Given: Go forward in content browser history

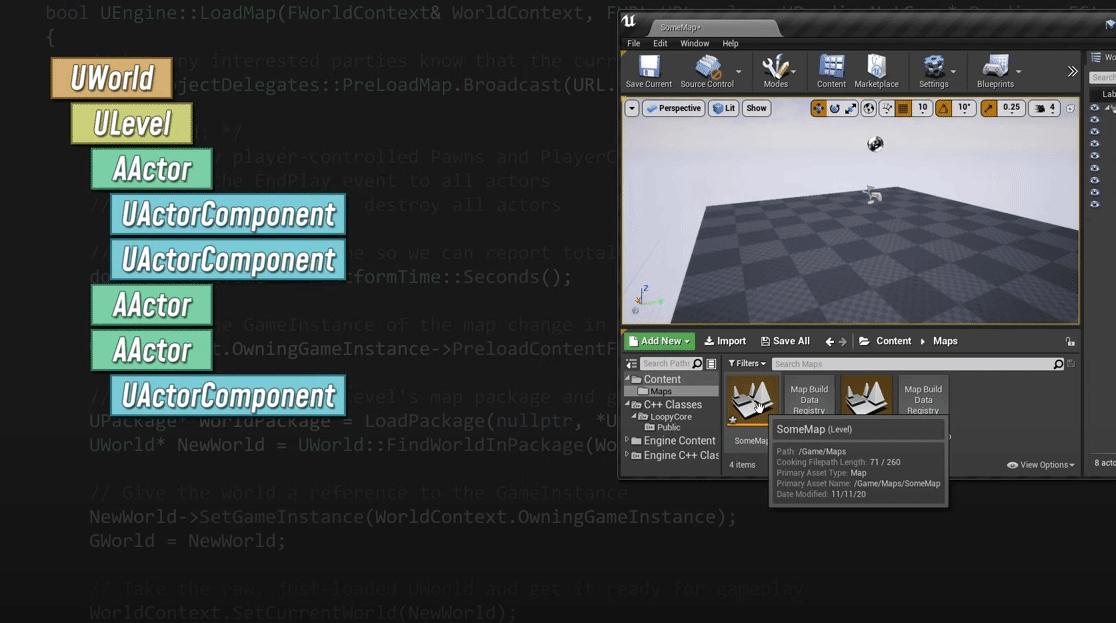Looking at the screenshot, I should coord(843,342).
